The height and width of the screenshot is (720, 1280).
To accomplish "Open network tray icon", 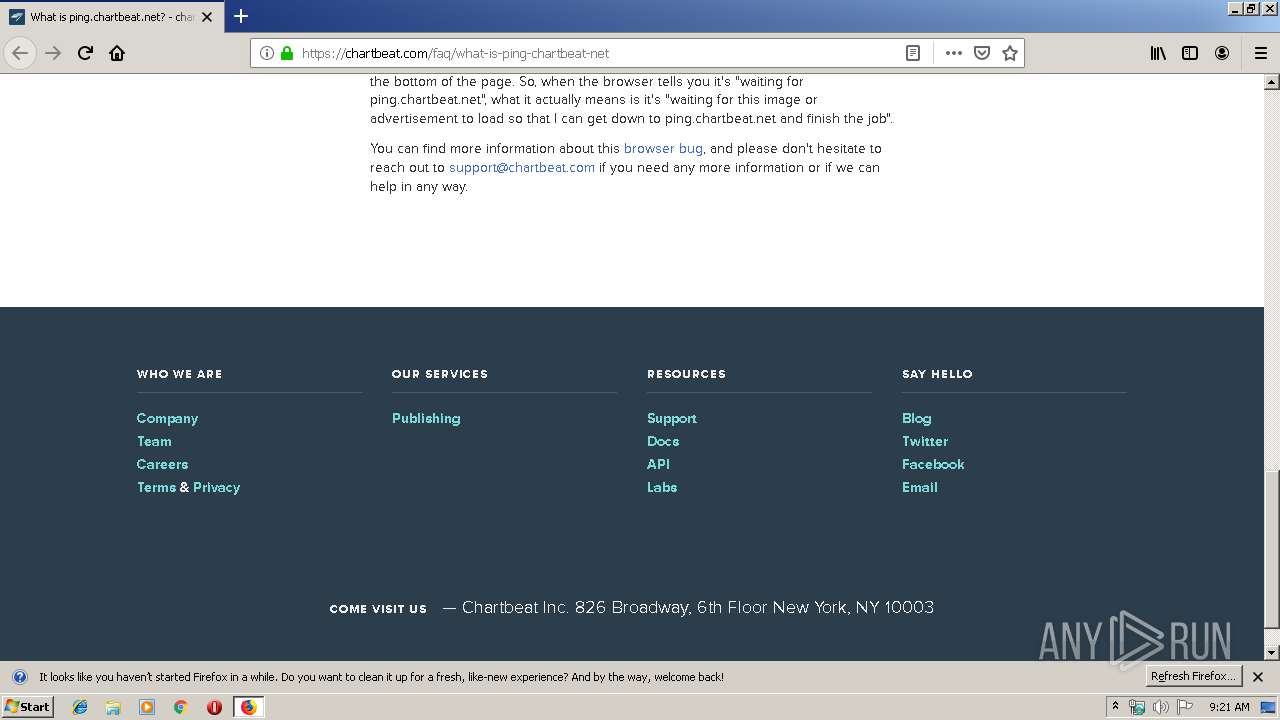I will 1137,707.
